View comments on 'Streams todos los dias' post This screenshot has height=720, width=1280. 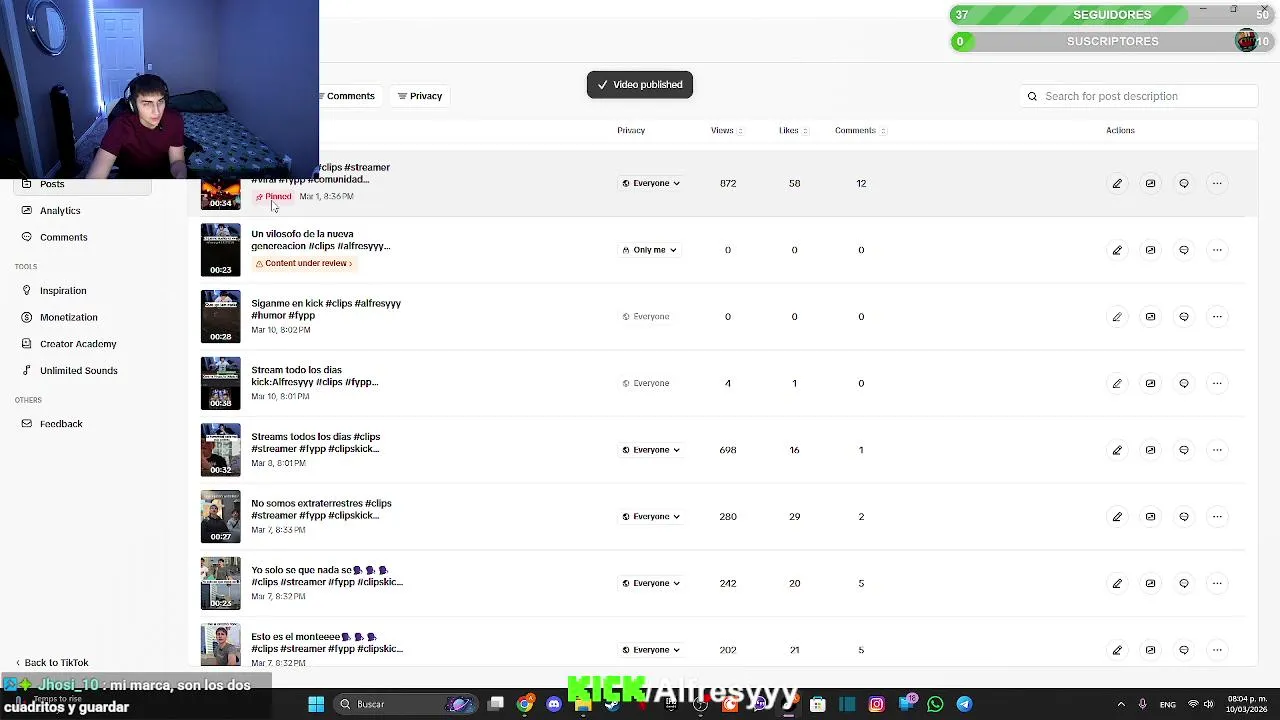[x=1184, y=450]
